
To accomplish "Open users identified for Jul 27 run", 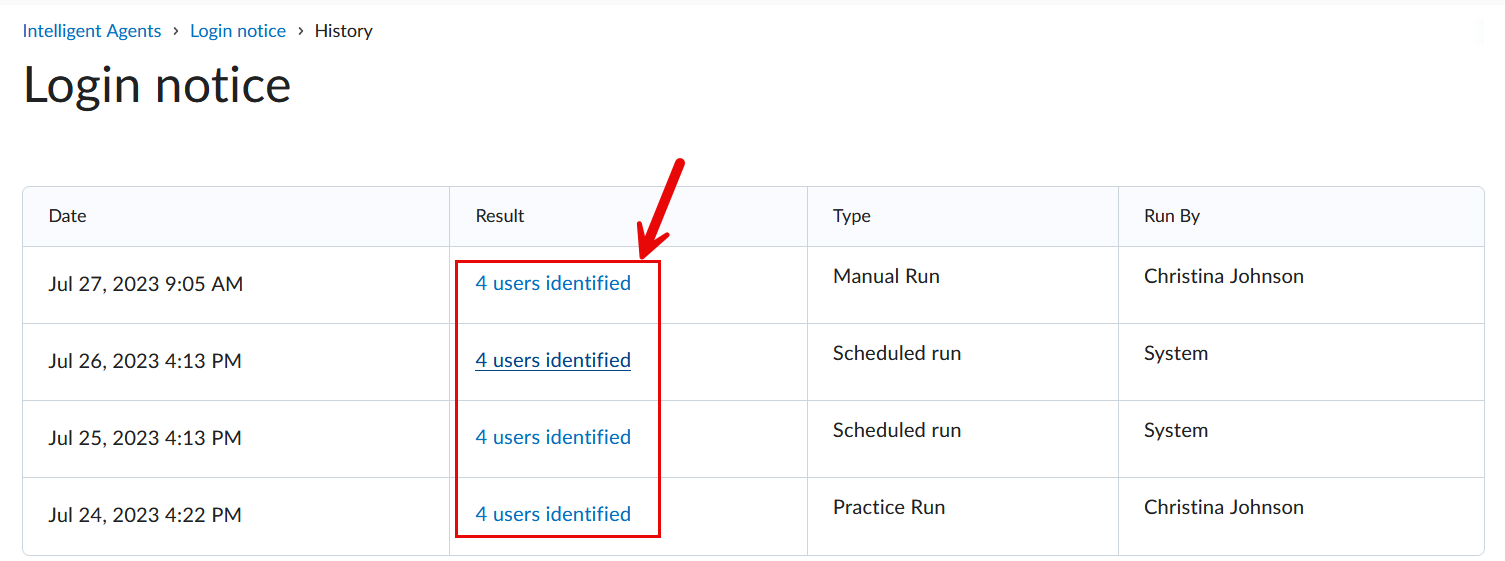I will coord(553,283).
